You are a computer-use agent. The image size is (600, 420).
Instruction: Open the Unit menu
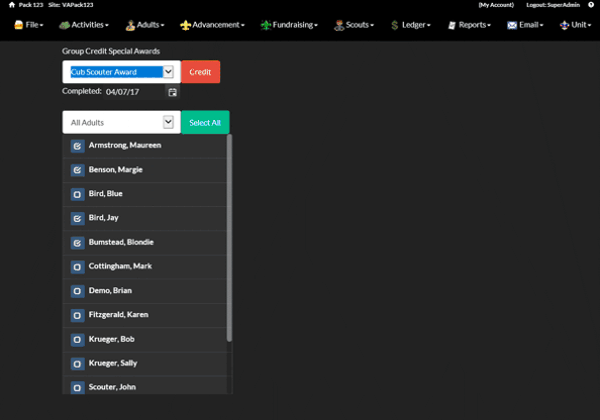tap(576, 25)
